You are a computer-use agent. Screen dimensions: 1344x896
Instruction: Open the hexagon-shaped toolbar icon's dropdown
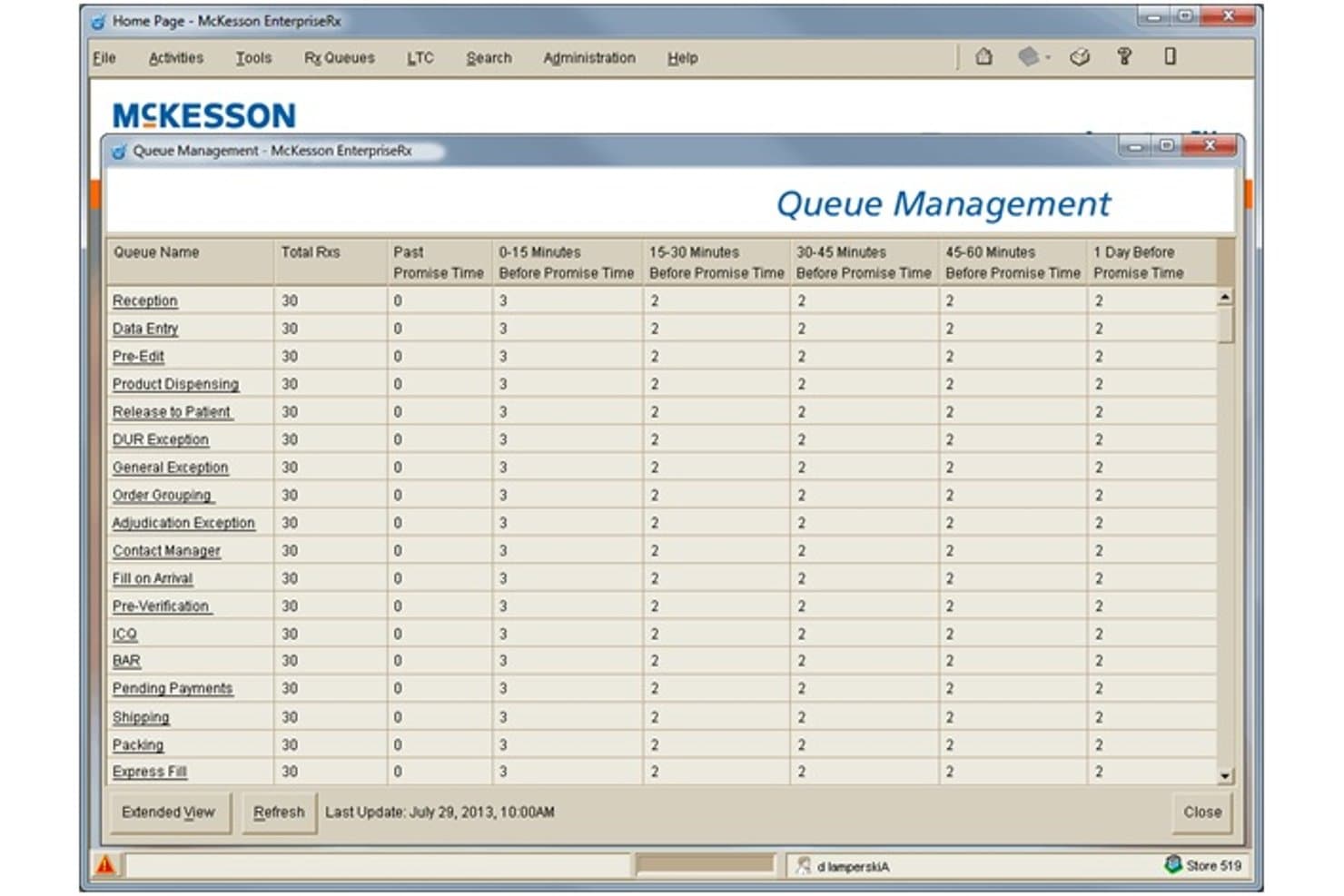click(x=1048, y=58)
